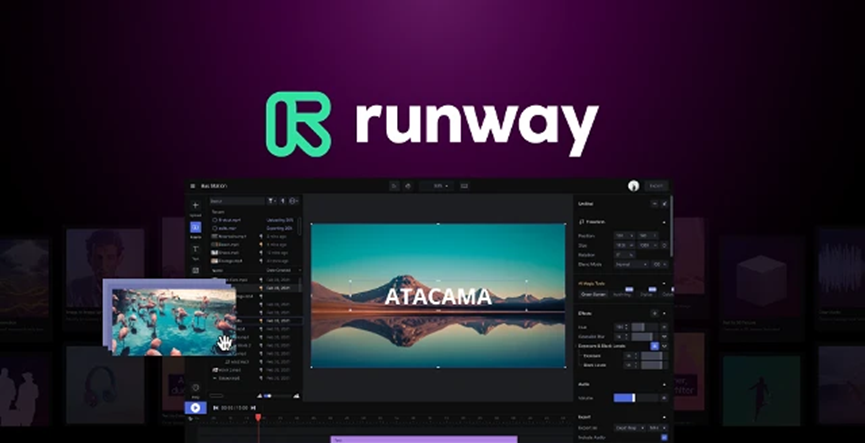Image resolution: width=865 pixels, height=443 pixels.
Task: Click the Position Y value field
Action: pos(646,236)
